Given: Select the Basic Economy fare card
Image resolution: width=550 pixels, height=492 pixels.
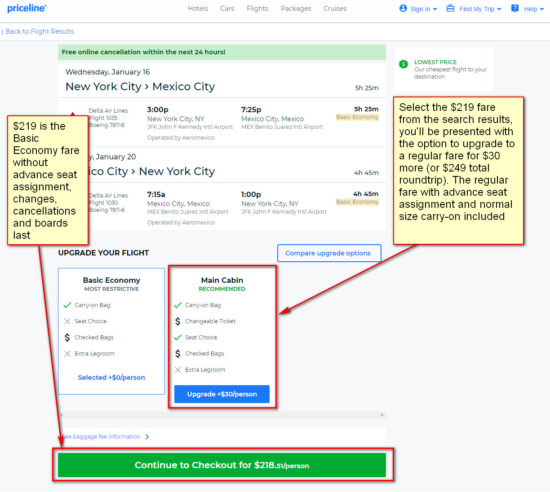Looking at the screenshot, I should click(x=112, y=331).
